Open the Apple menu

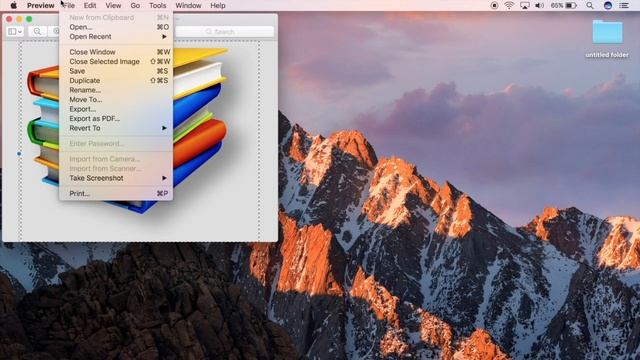13,5
